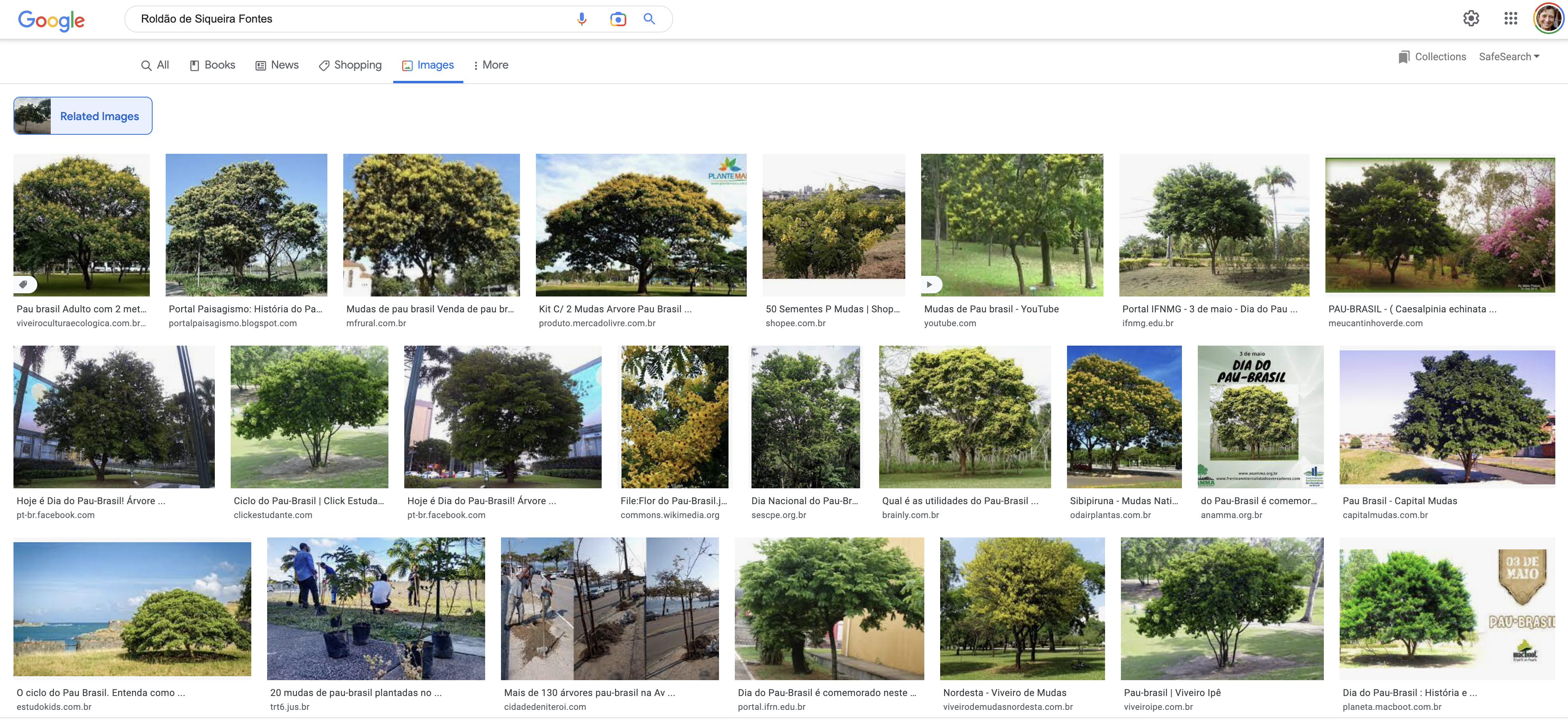This screenshot has width=1568, height=719.
Task: Switch to the News tab
Action: 277,65
